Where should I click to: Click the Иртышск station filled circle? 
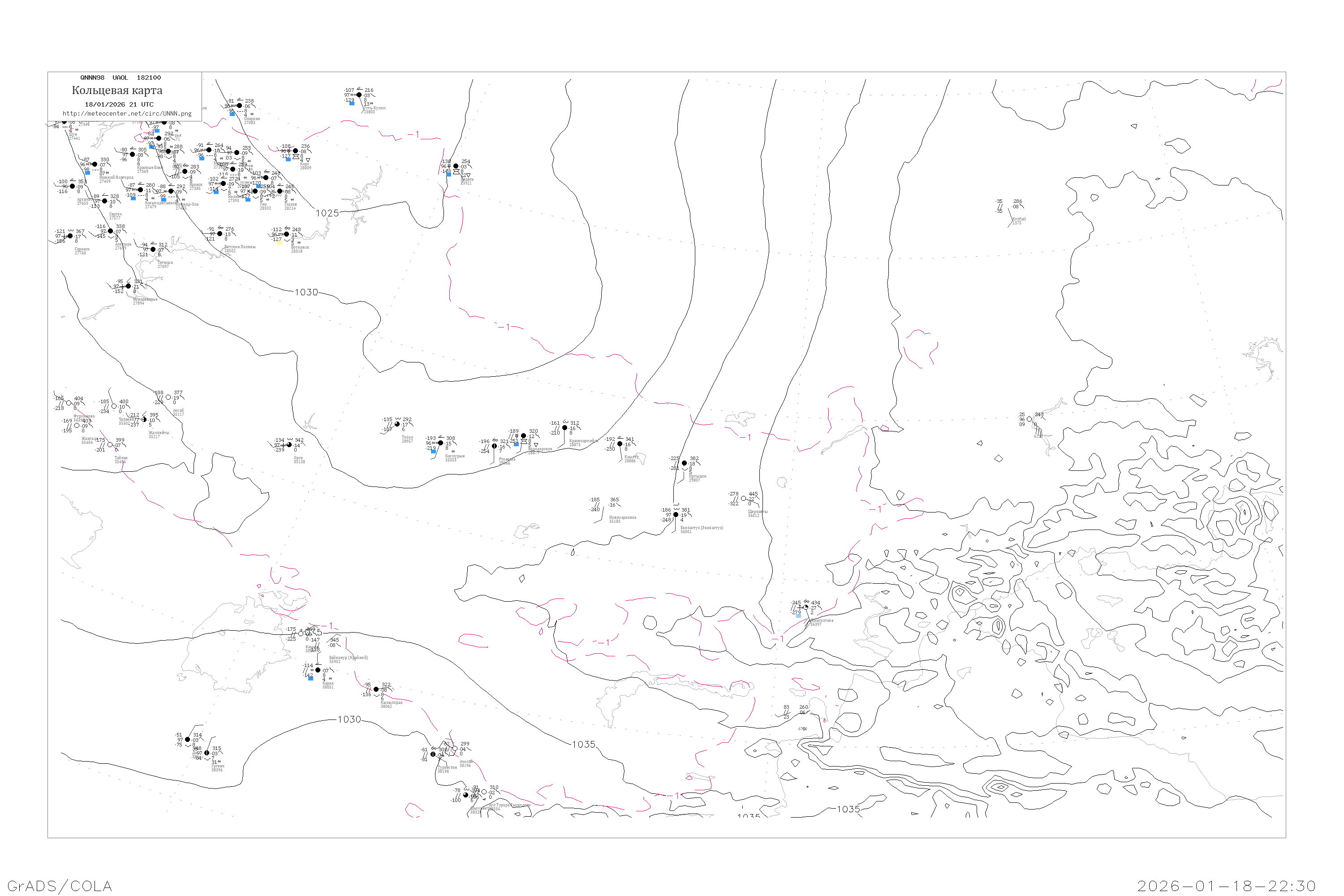(684, 463)
